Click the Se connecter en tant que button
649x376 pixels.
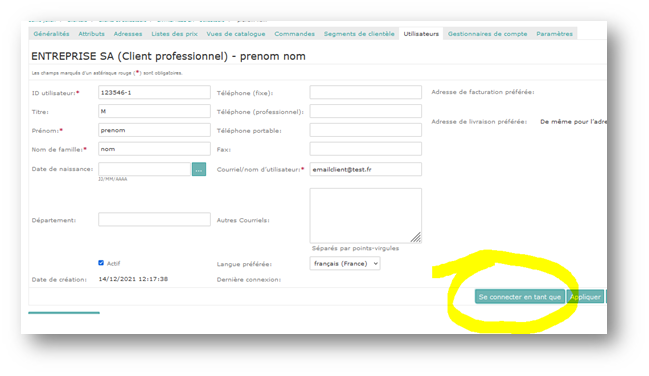tap(520, 296)
